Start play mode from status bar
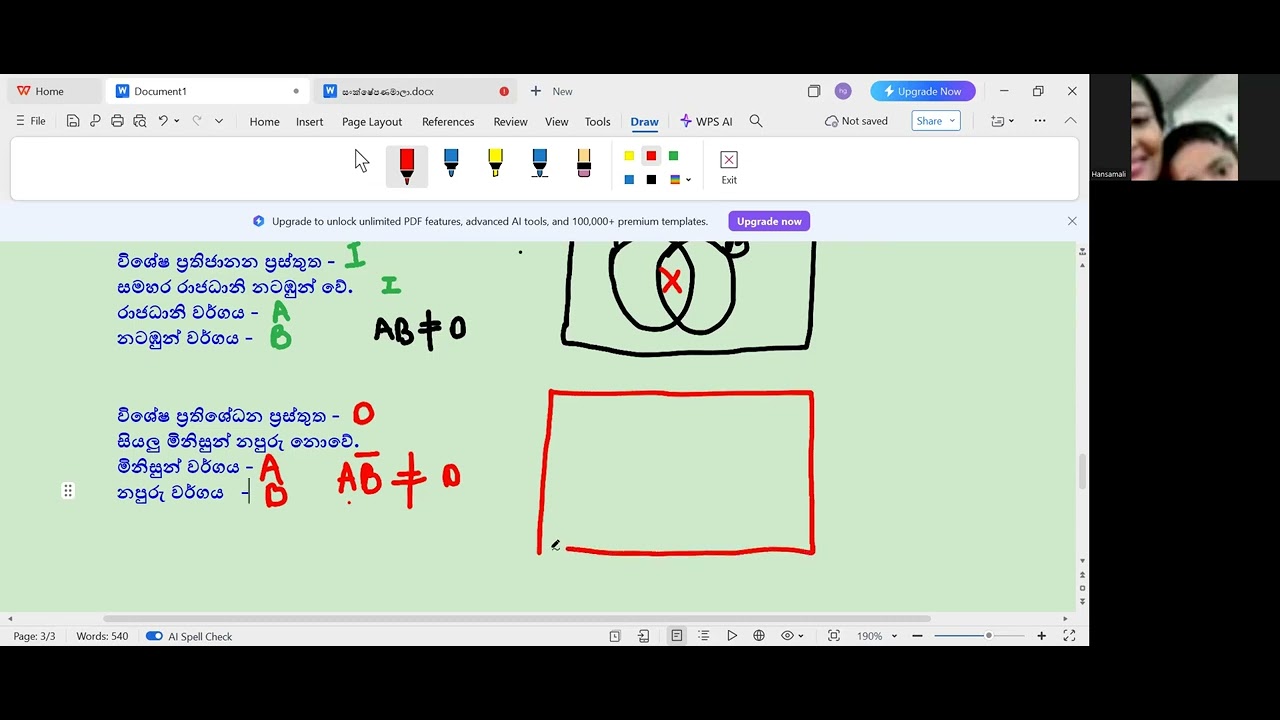This screenshot has height=720, width=1280. tap(732, 636)
